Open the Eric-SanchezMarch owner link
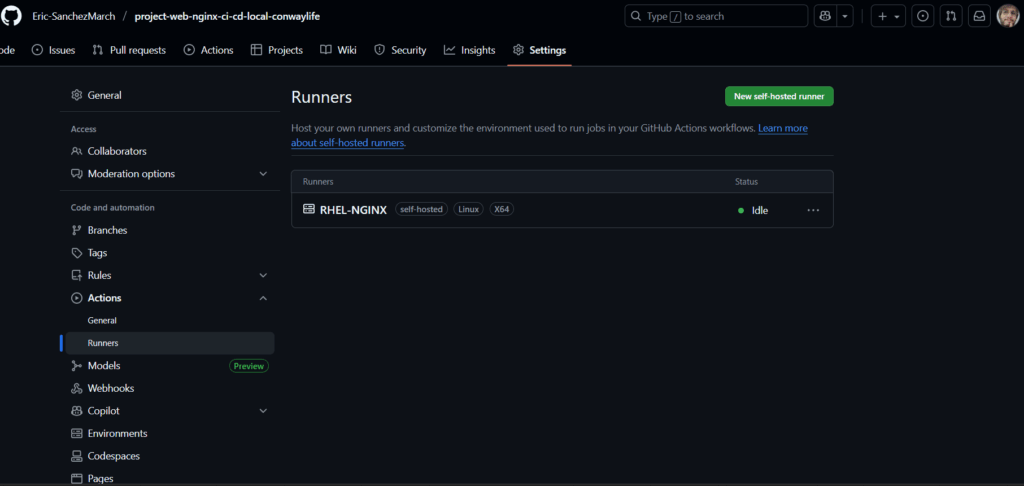1024x486 pixels. coord(72,16)
